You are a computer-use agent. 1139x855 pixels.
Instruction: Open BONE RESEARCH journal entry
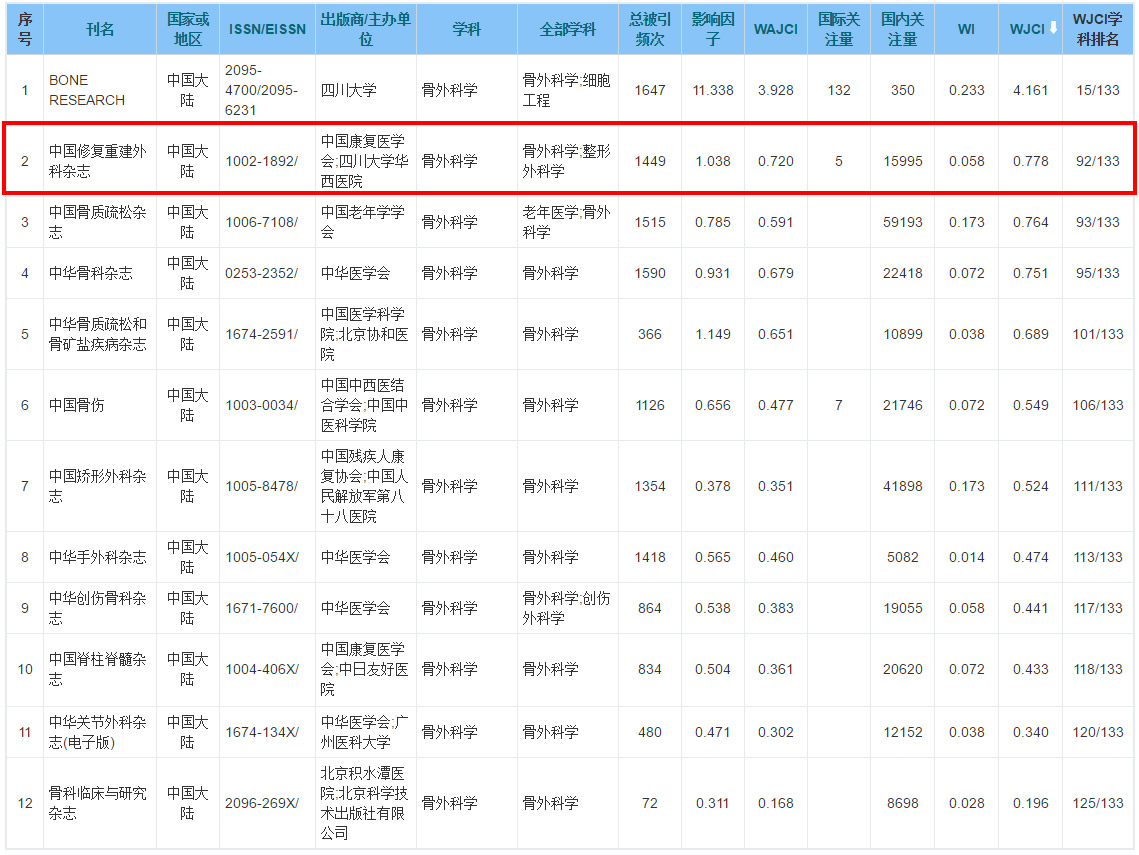pos(86,90)
